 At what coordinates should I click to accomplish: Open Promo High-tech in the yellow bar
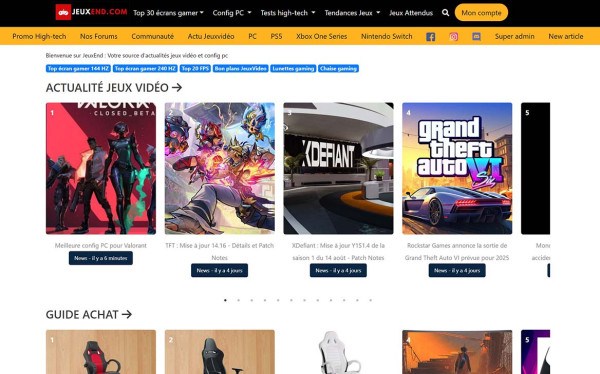click(39, 36)
